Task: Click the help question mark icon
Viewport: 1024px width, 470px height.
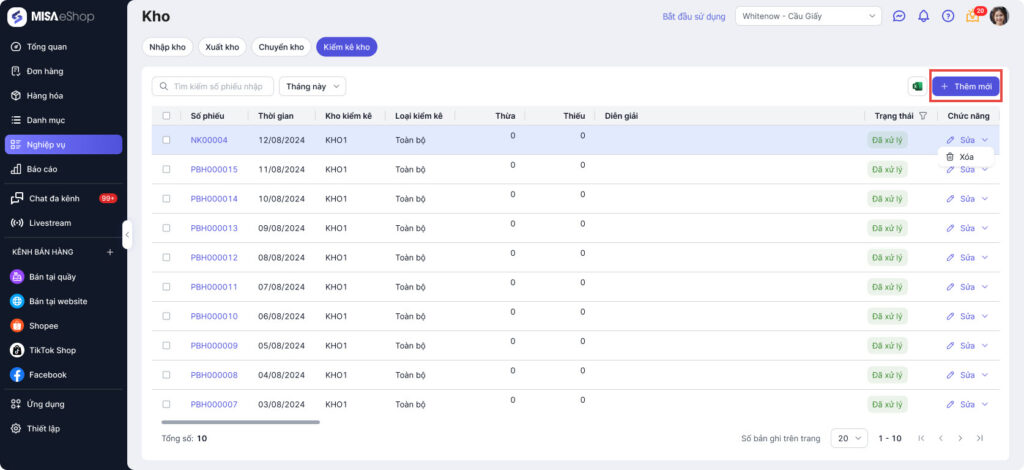Action: [x=947, y=16]
